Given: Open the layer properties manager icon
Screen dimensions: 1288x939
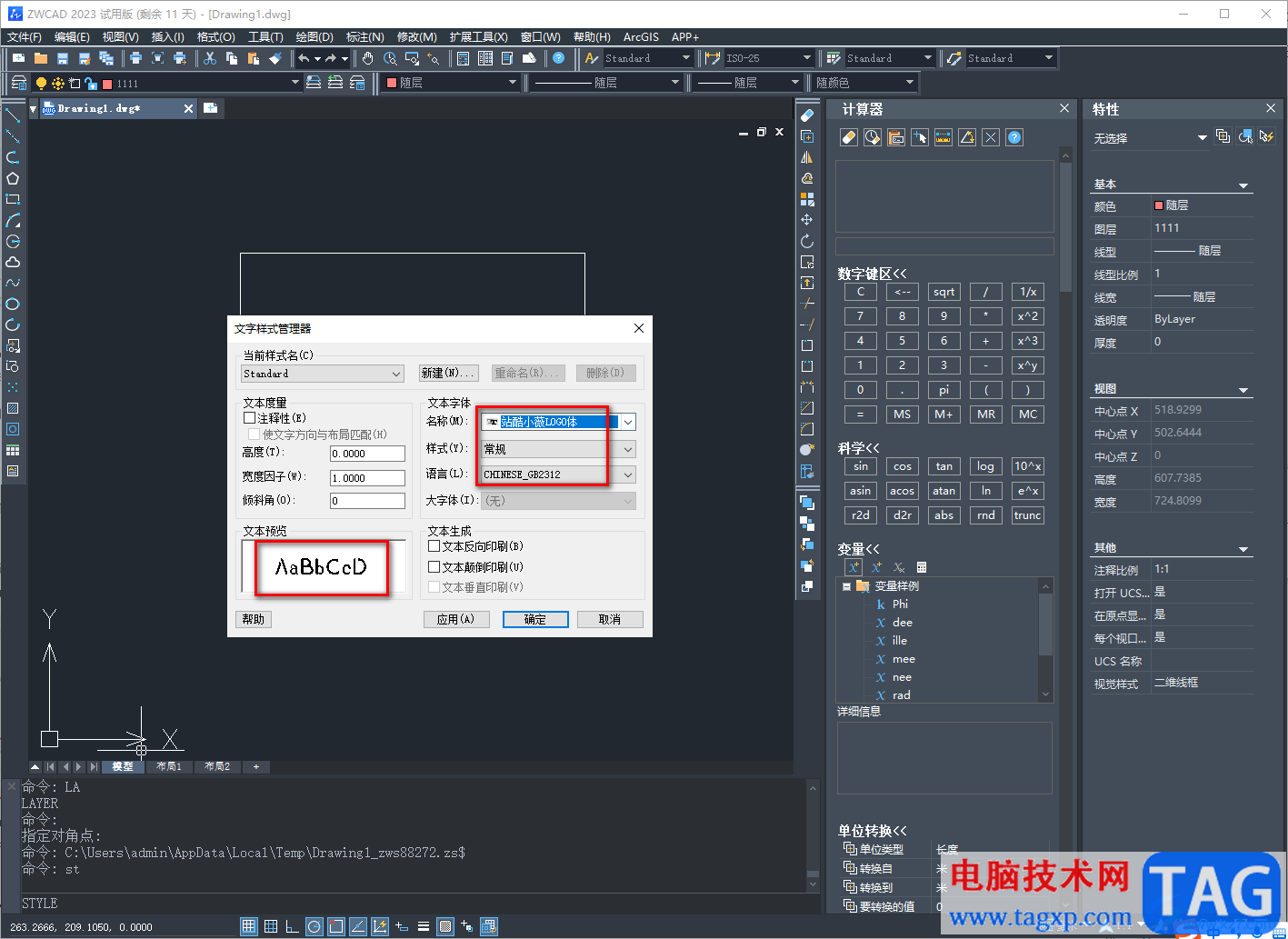Looking at the screenshot, I should 18,83.
